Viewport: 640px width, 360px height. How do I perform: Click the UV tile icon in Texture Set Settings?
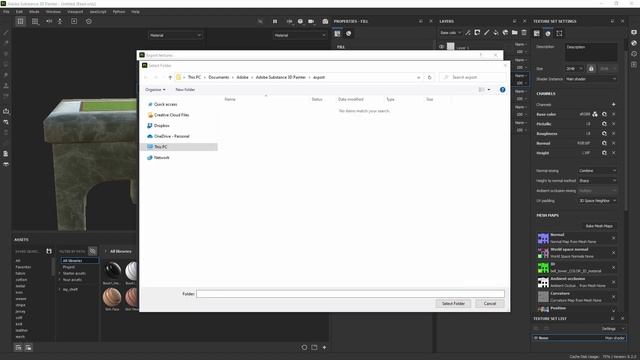click(559, 33)
